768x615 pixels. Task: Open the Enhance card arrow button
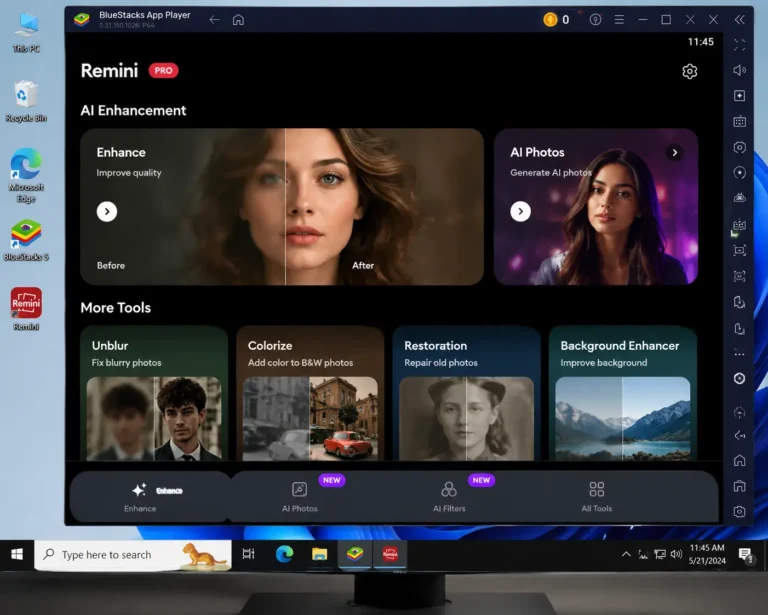(107, 212)
